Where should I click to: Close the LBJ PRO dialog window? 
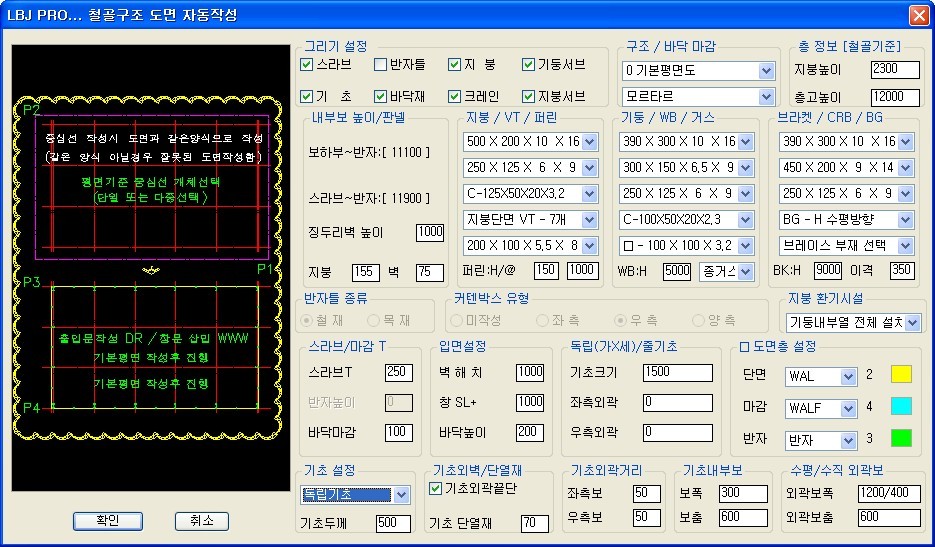918,15
